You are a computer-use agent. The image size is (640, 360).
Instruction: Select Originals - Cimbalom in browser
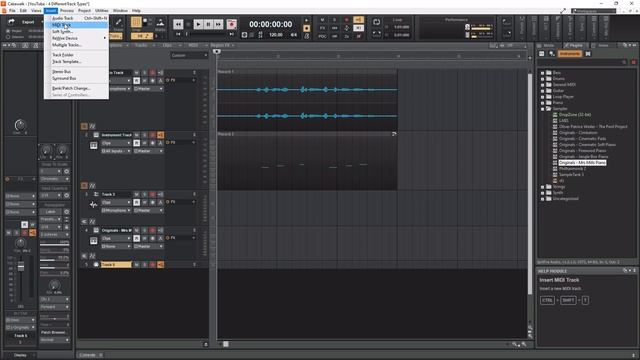(578, 133)
